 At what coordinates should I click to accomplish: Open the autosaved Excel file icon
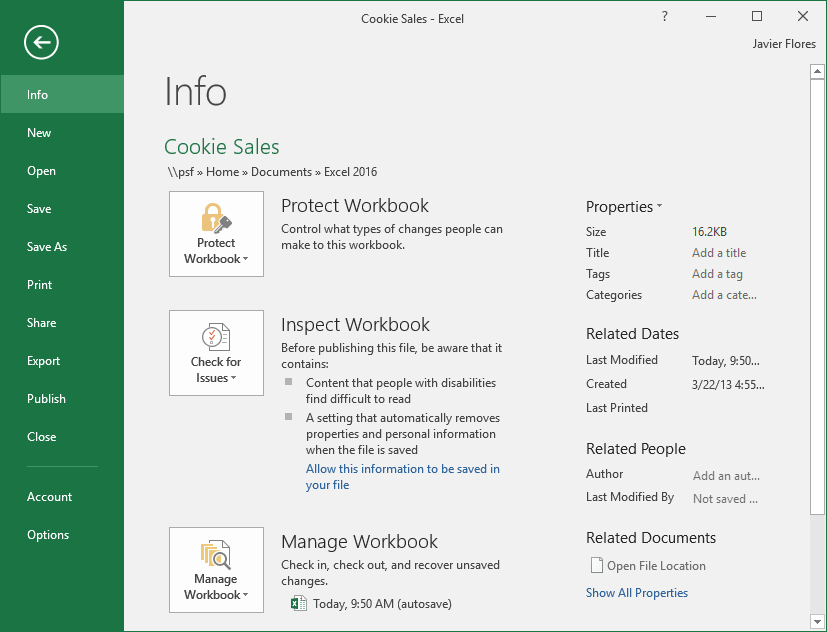298,603
